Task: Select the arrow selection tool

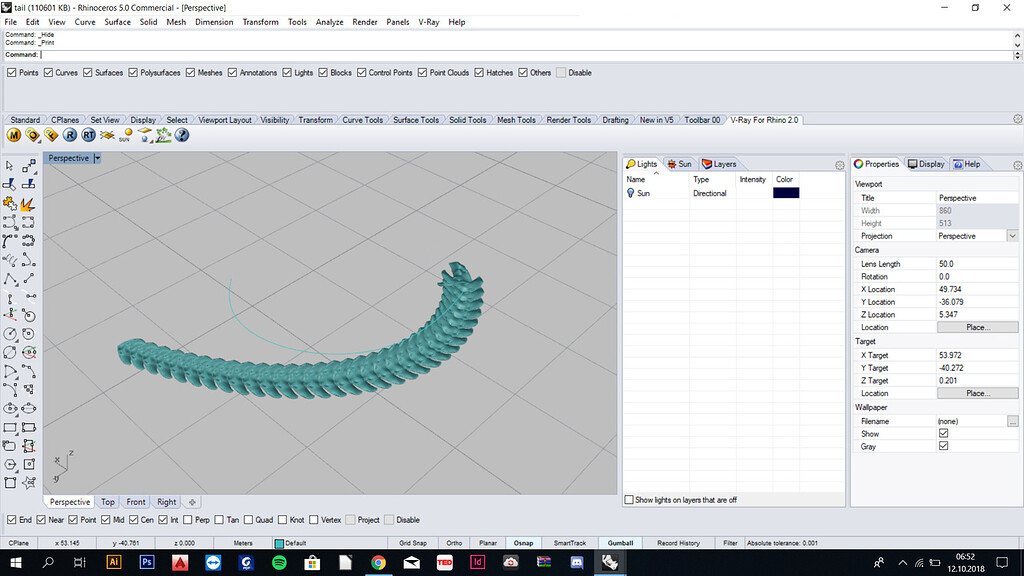Action: [x=11, y=166]
